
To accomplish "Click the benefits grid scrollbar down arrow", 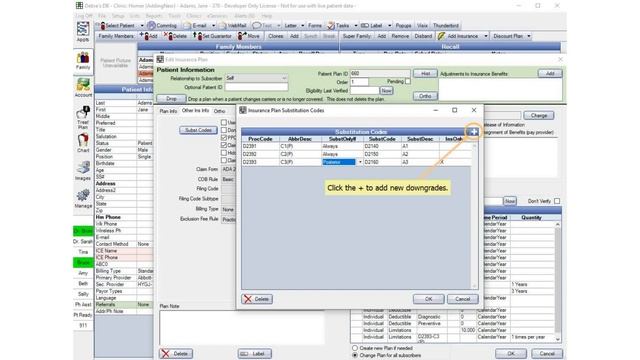I will 558,339.
